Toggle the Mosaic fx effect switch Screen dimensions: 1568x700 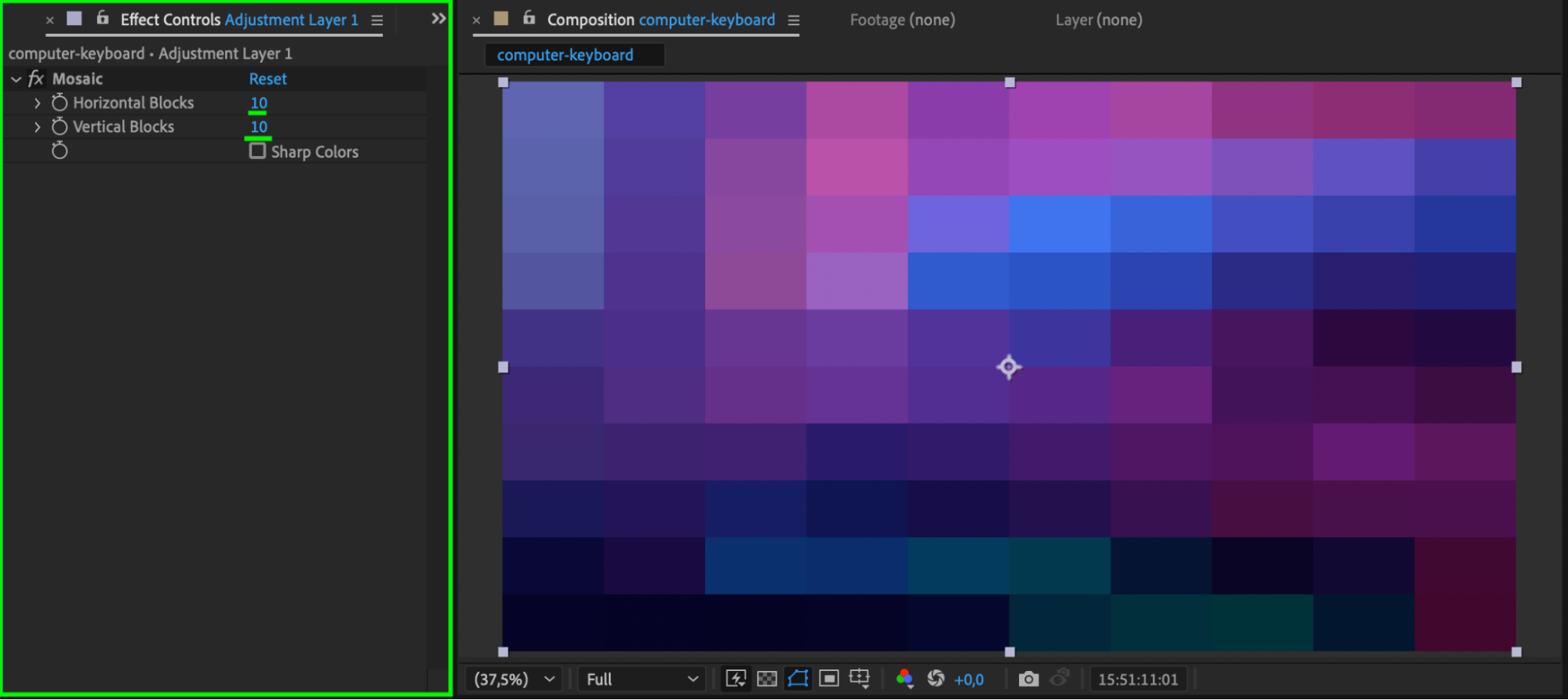pos(36,78)
